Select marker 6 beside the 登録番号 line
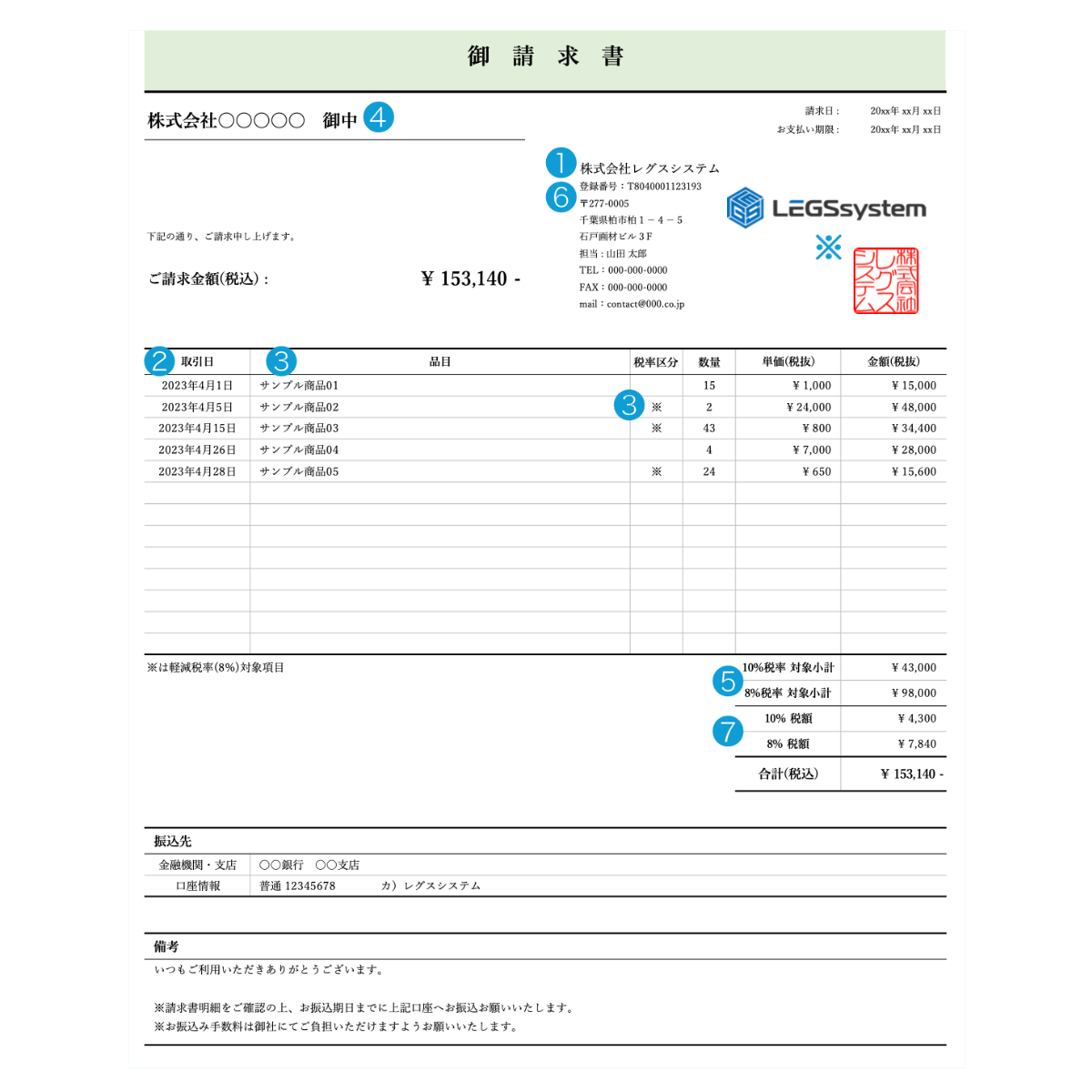 (561, 197)
